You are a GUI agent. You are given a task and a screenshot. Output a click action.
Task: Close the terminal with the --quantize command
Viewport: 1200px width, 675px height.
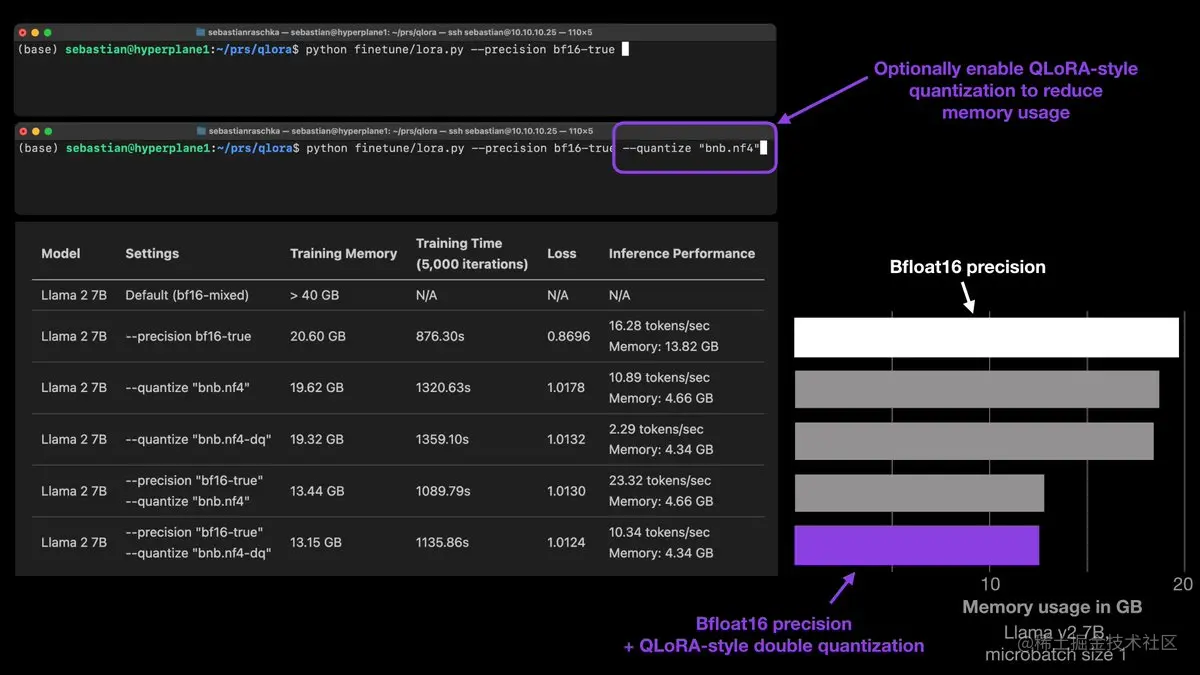pos(22,131)
